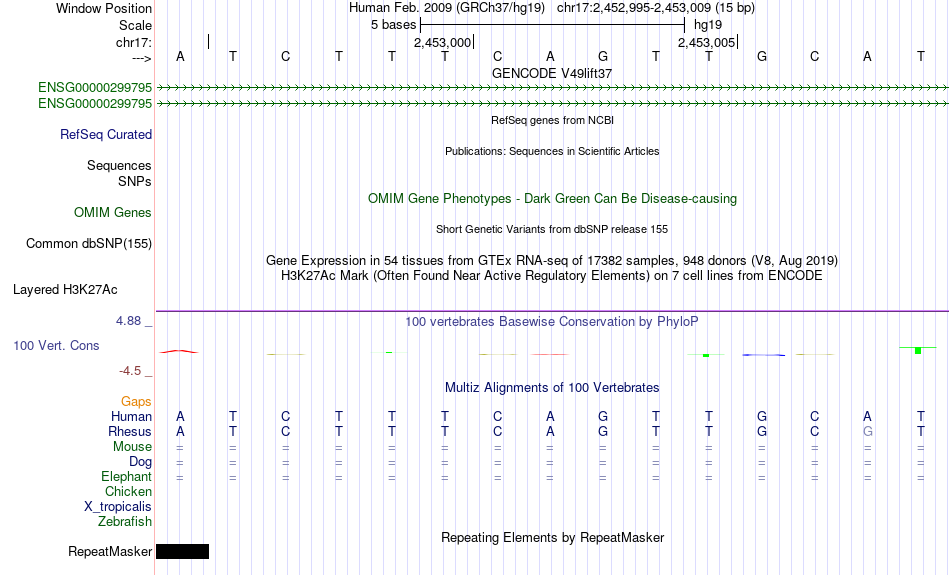Click the 4.88 upper PhyloP scale value
Viewport: 950px width, 575px height.
click(128, 321)
